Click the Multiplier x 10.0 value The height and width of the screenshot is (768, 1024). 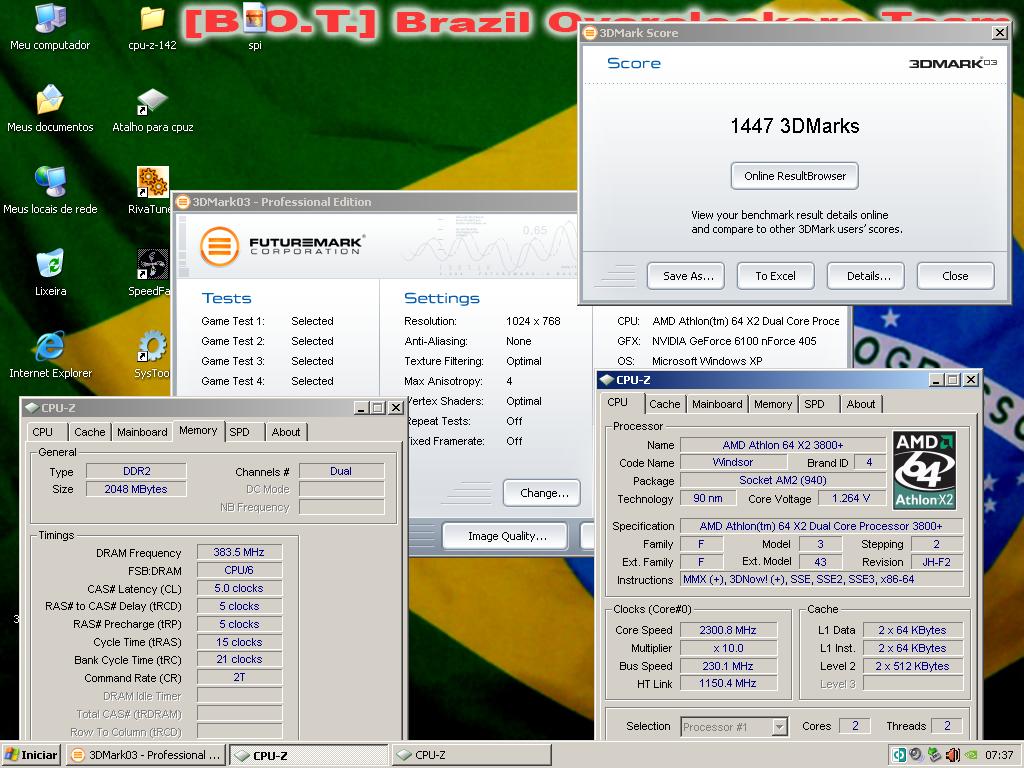[728, 648]
